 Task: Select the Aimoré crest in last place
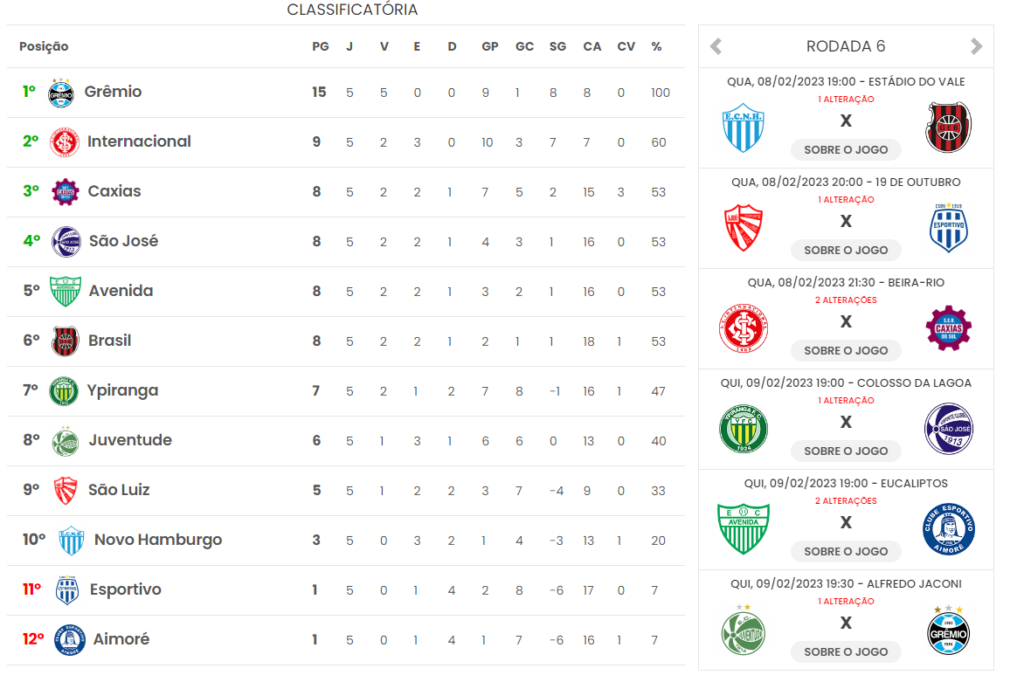pos(69,640)
